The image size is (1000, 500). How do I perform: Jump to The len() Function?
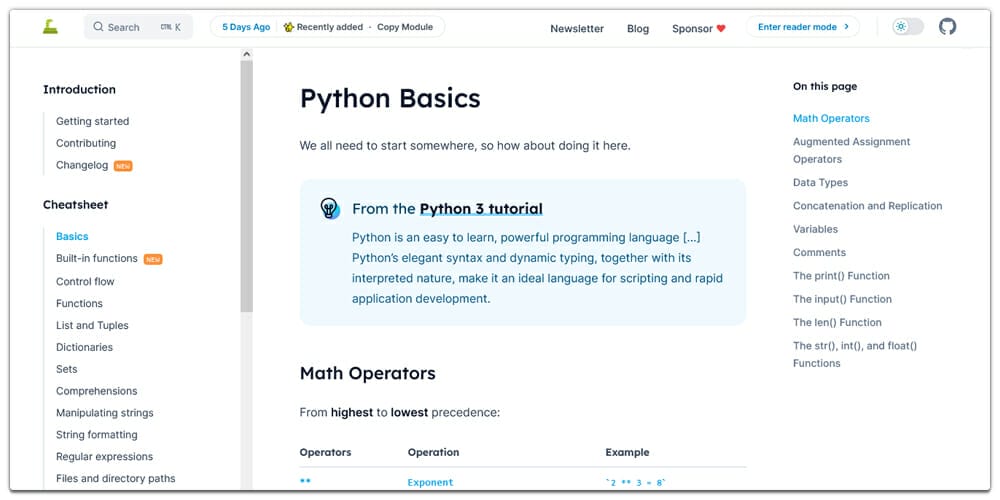coord(837,323)
